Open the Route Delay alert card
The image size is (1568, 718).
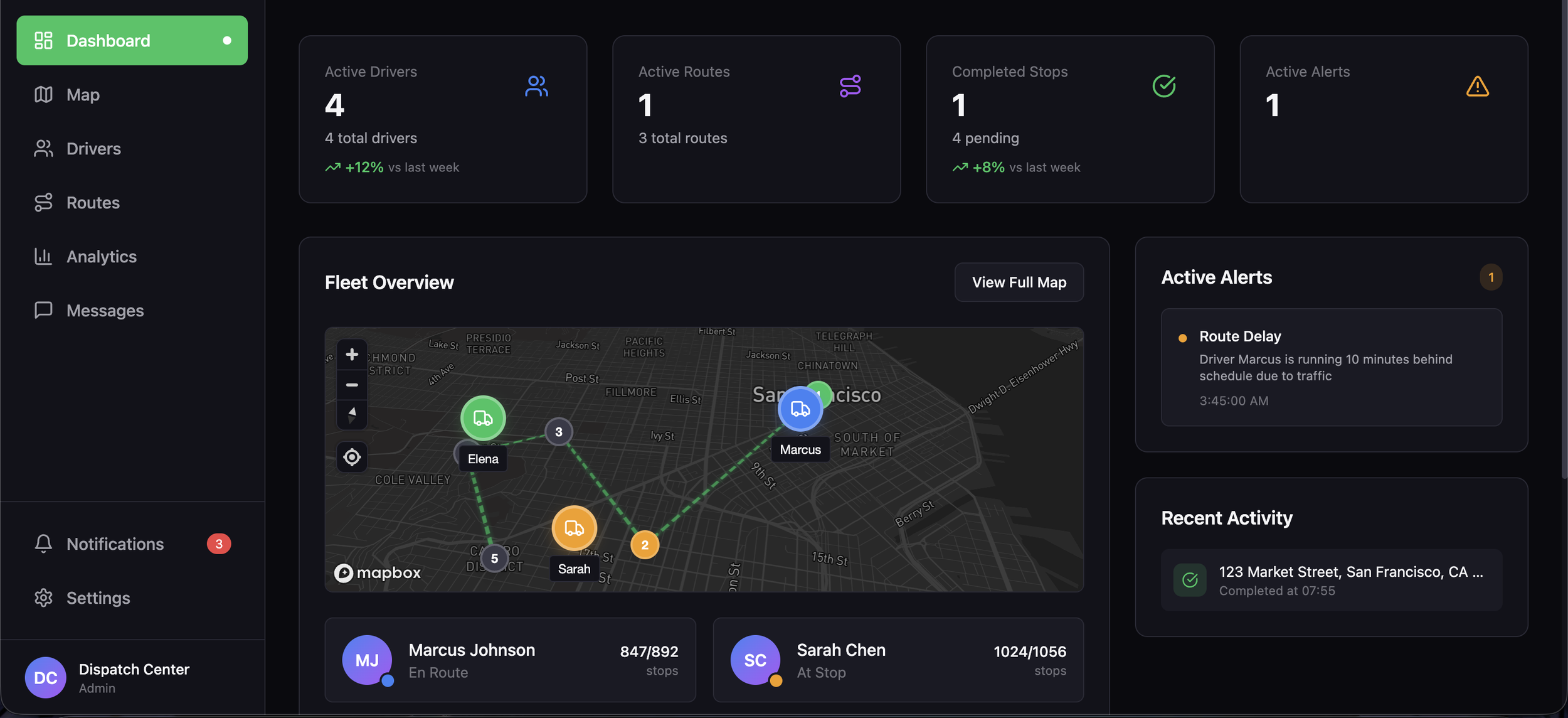click(x=1331, y=367)
